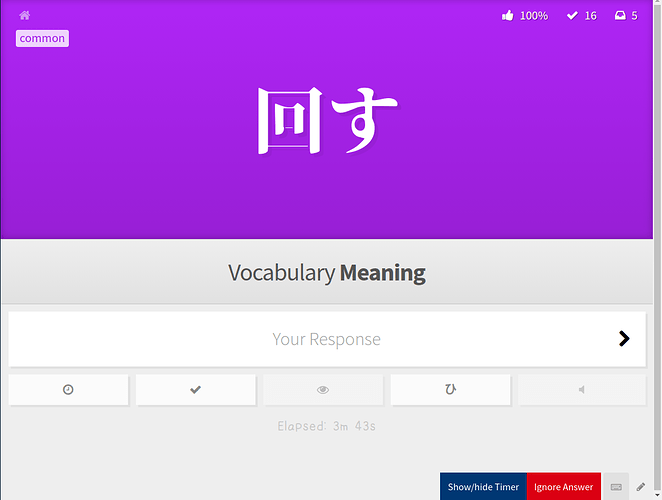Screen dimensions: 662x500
Task: Click the keyboard shortcuts icon
Action: coord(616,487)
